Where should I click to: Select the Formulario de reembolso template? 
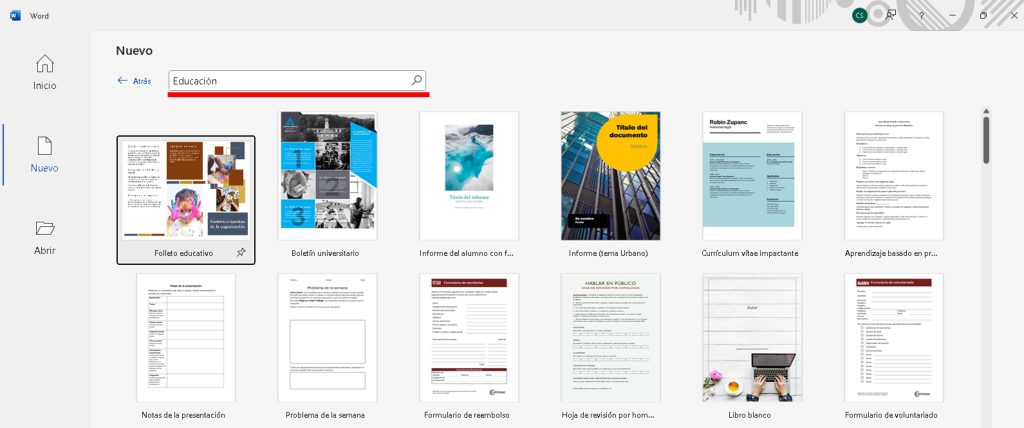[468, 338]
